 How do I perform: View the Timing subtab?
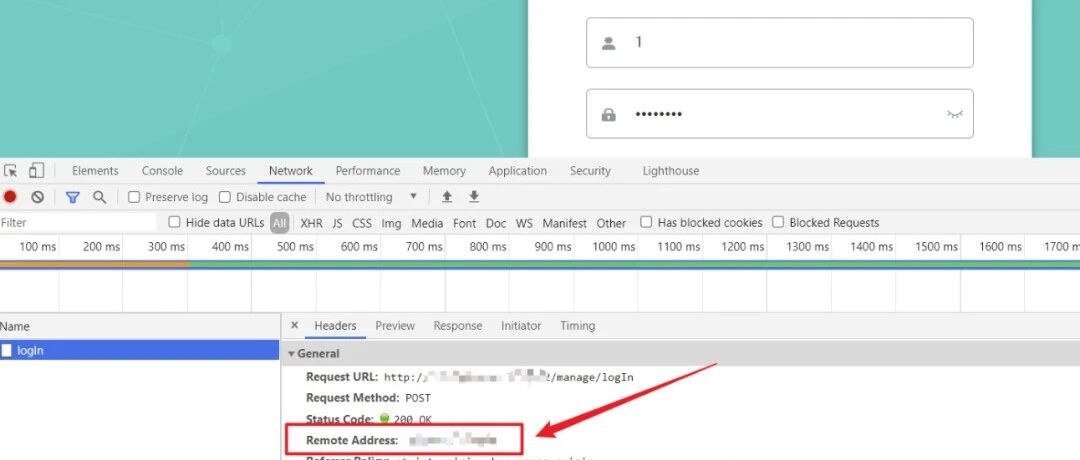[577, 326]
